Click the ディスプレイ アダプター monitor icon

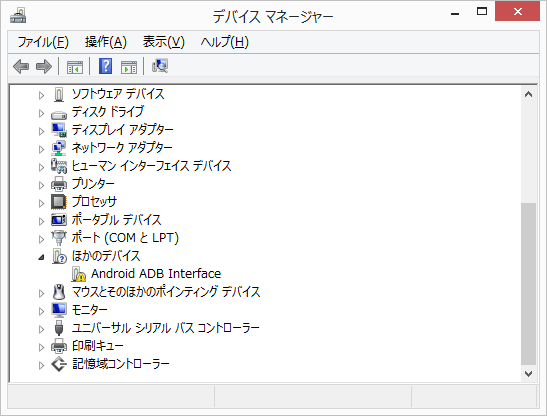point(59,130)
